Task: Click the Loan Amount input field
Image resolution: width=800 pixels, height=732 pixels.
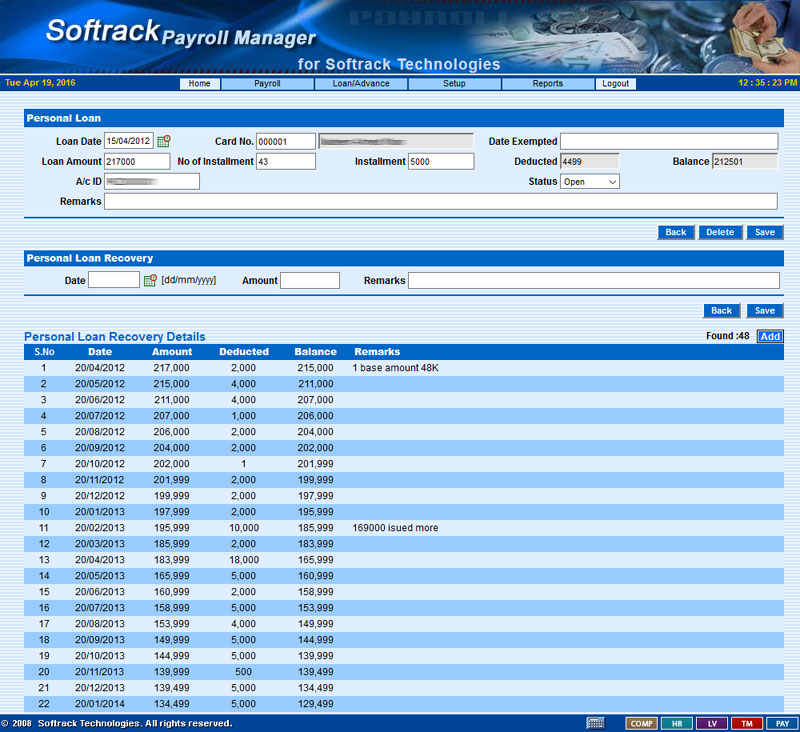Action: click(137, 162)
